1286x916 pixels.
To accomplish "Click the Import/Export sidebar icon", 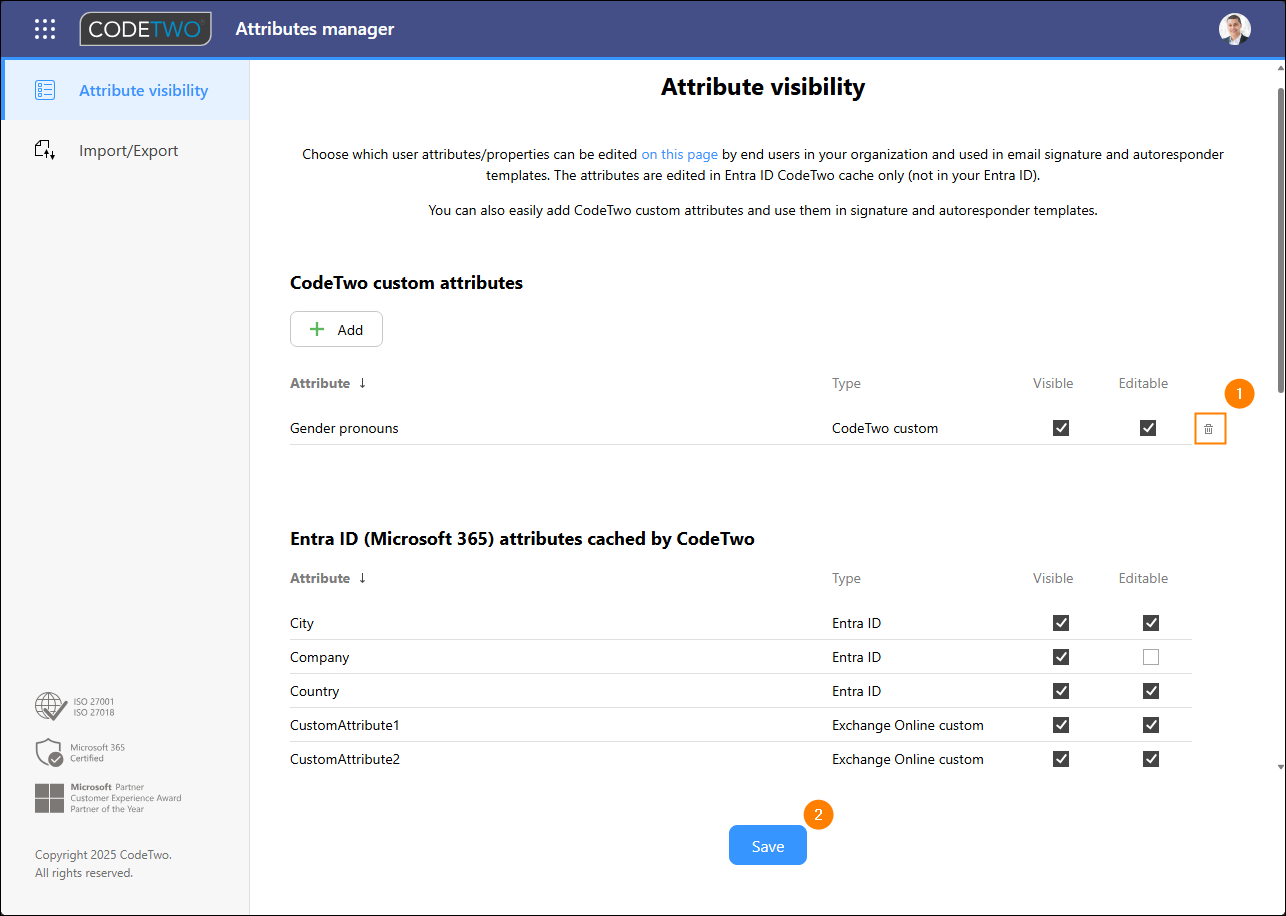I will [x=45, y=151].
